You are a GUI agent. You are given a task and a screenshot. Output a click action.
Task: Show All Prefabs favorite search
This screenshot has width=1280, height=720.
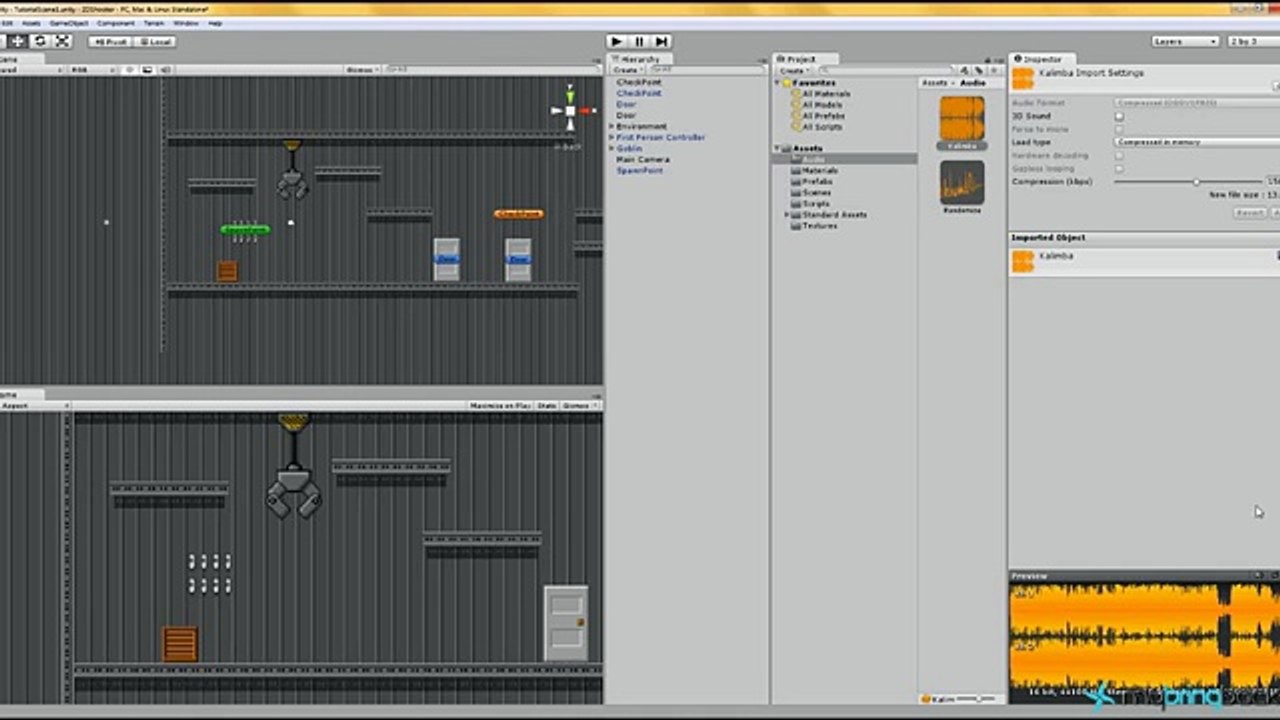point(823,116)
